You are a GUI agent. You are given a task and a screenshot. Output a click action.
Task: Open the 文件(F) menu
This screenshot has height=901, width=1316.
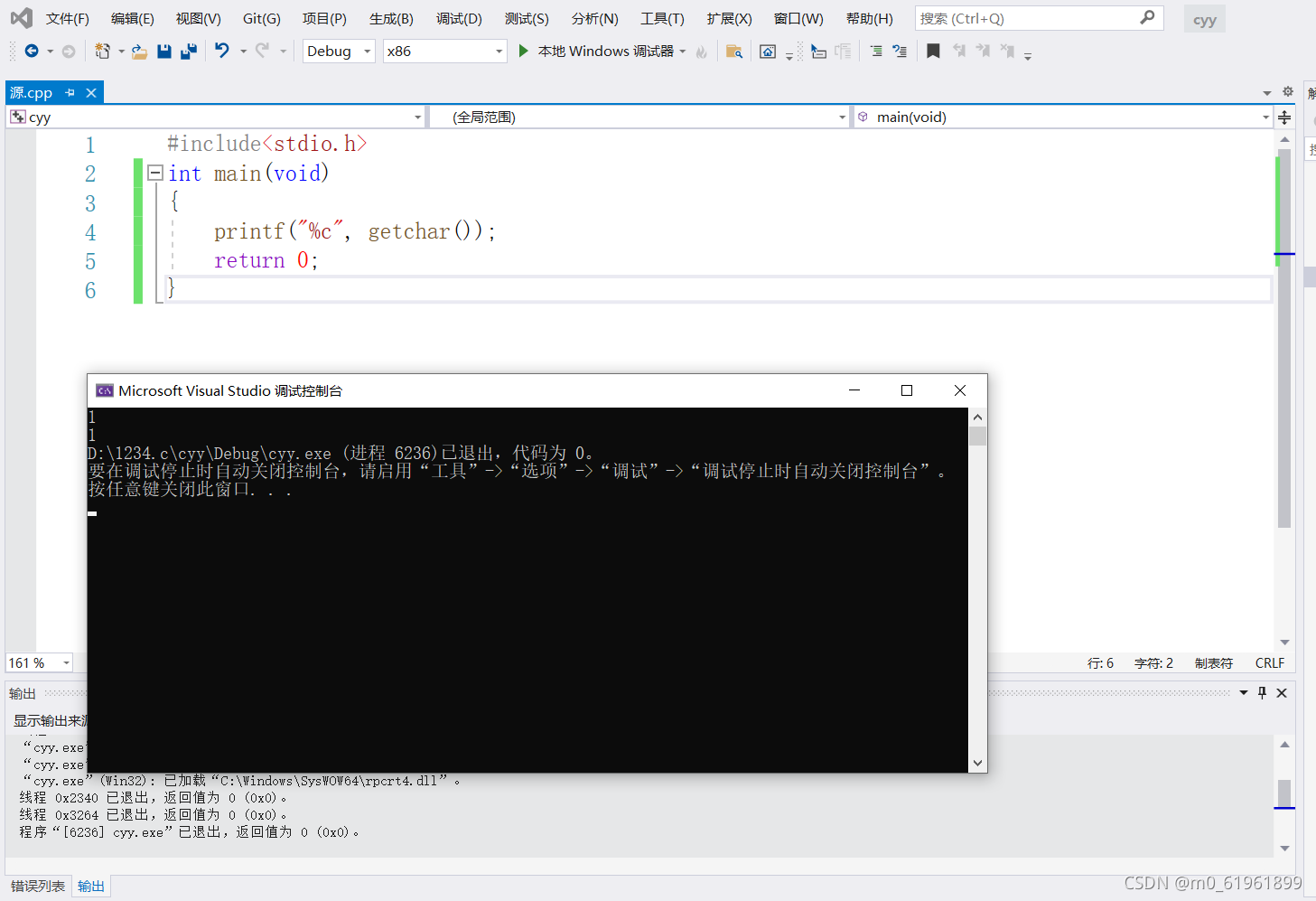point(68,18)
